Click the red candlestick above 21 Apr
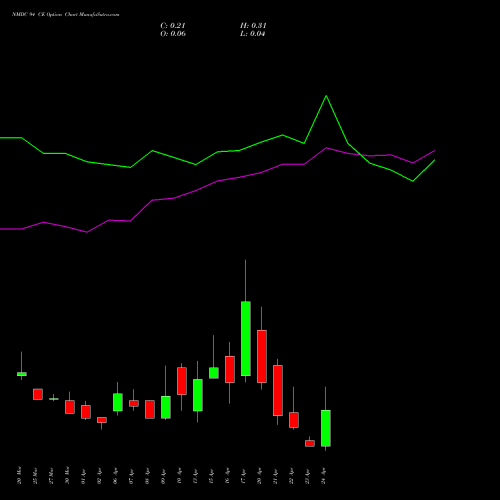Viewport: 500px width, 500px height. (278, 390)
